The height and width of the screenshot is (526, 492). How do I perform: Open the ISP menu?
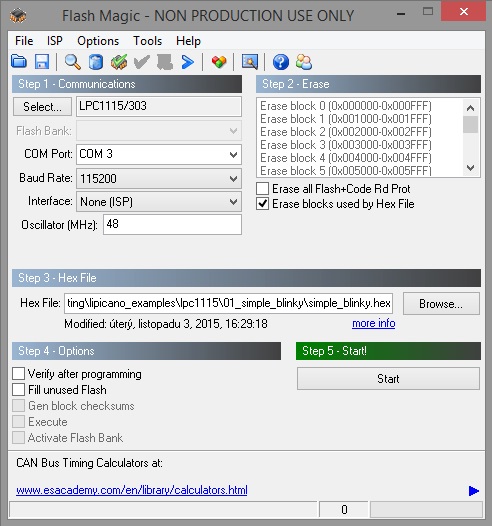tap(55, 41)
